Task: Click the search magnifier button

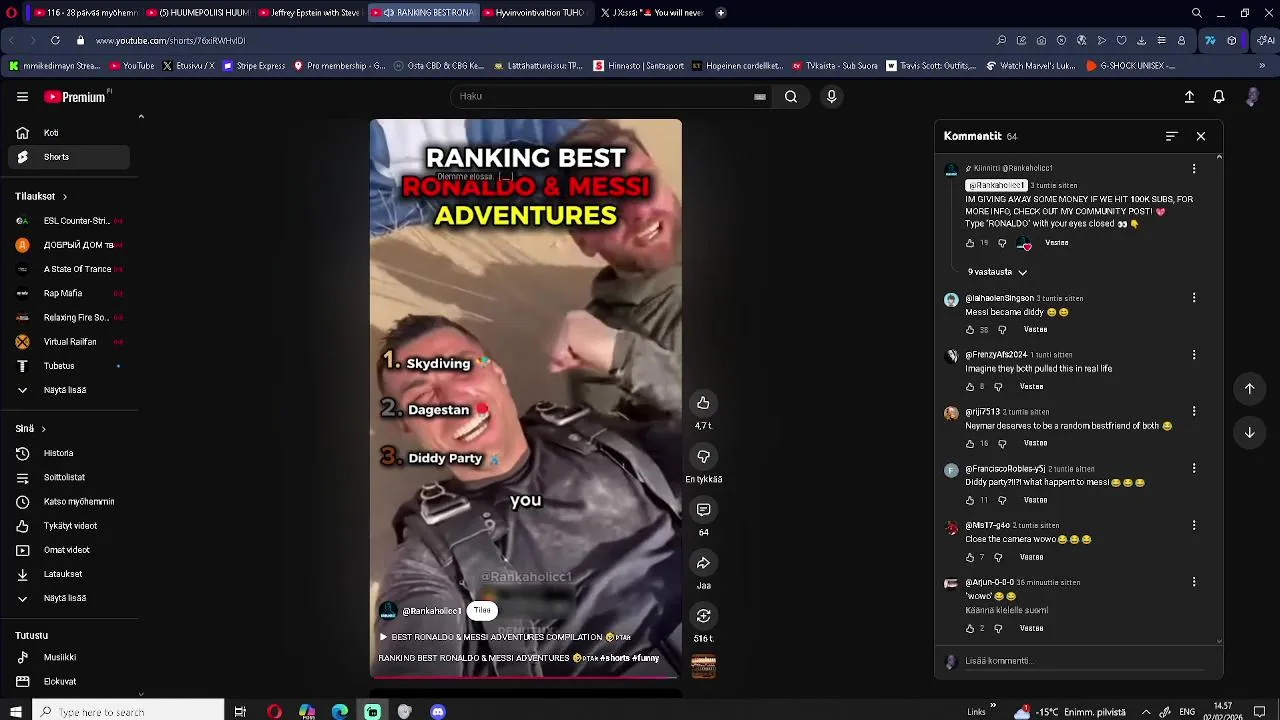Action: (791, 97)
